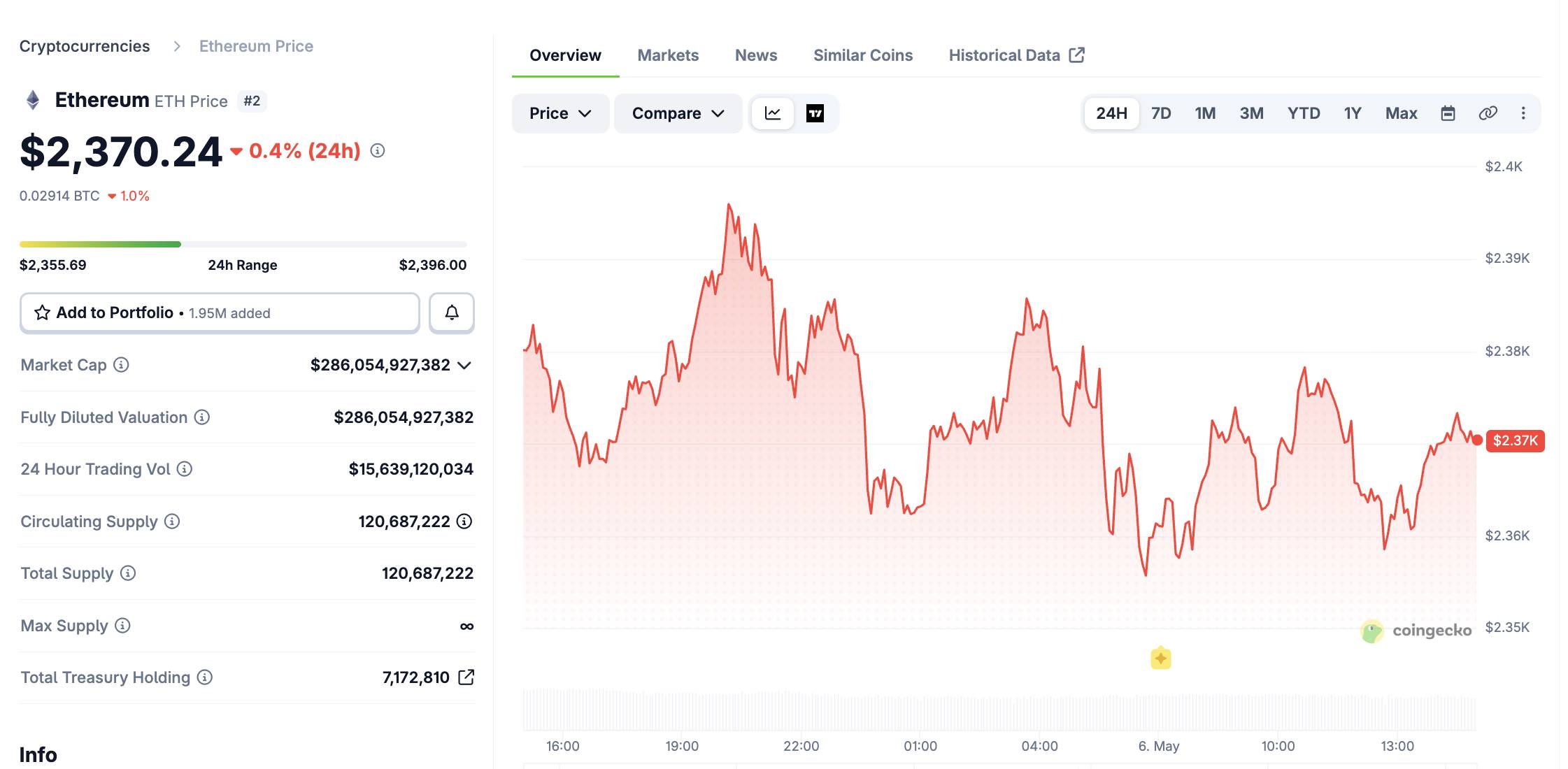Switch to TradingView chart icon
The width and height of the screenshot is (1568, 769).
pos(815,113)
